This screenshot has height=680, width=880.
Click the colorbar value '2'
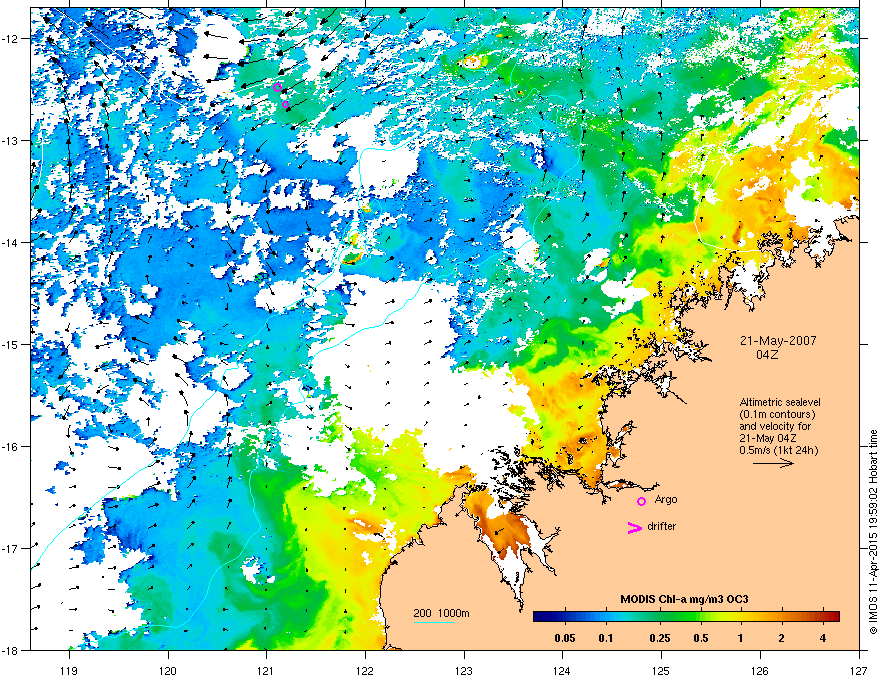[x=782, y=638]
